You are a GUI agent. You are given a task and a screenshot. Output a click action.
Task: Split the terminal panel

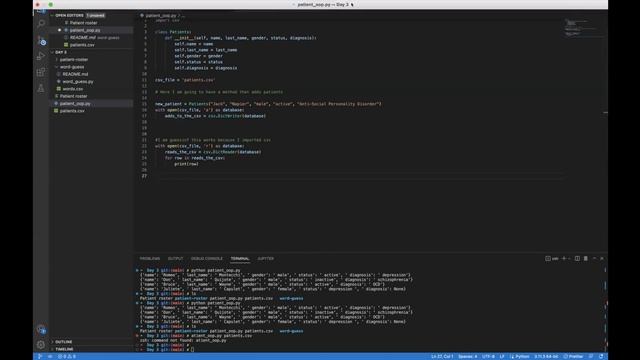tap(577, 258)
